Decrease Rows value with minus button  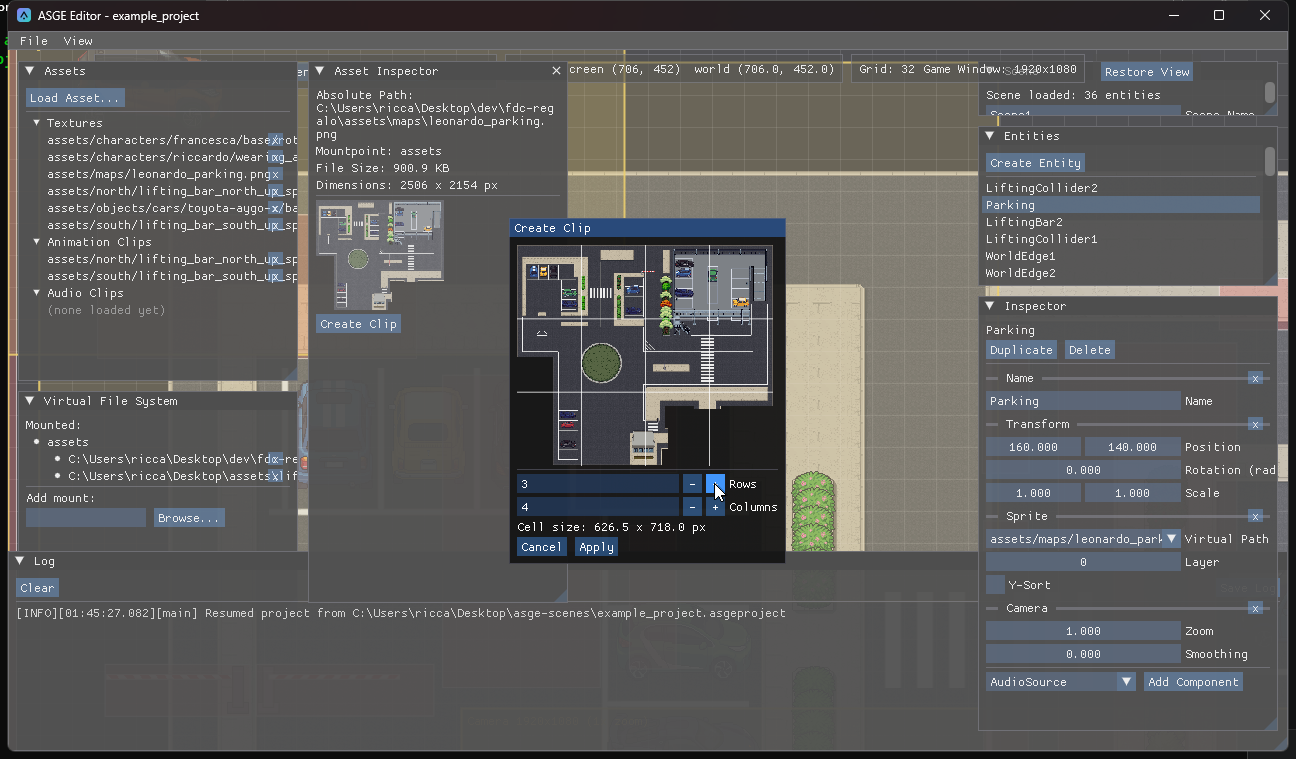692,484
